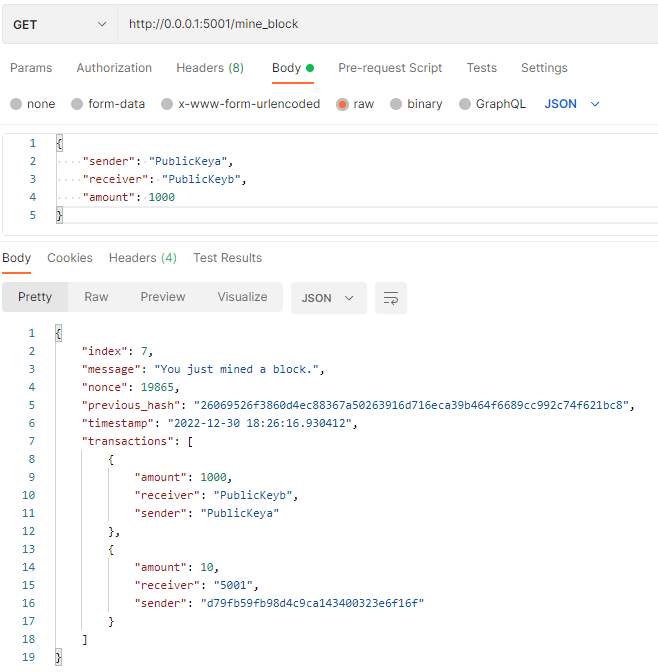Open the Authorization tab
The width and height of the screenshot is (658, 672).
pos(114,68)
